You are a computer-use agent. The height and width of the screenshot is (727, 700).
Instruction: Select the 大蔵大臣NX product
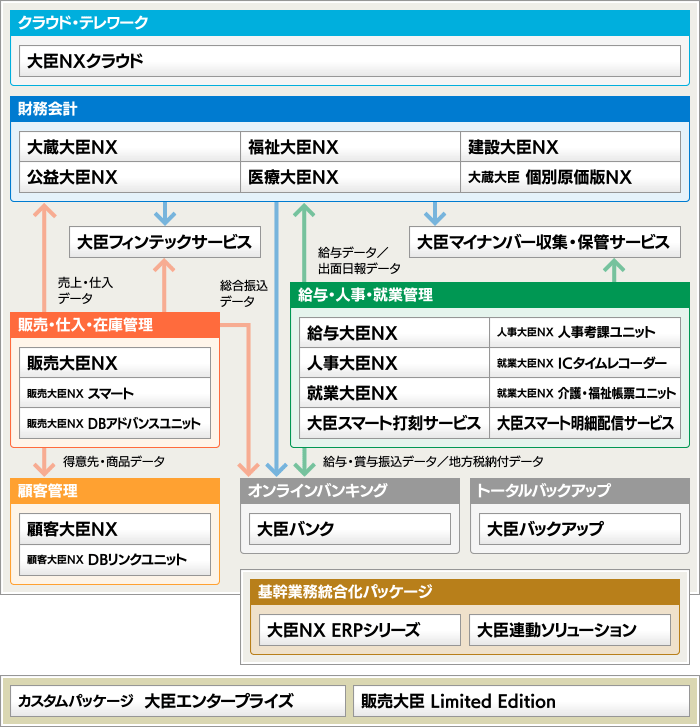click(x=130, y=147)
